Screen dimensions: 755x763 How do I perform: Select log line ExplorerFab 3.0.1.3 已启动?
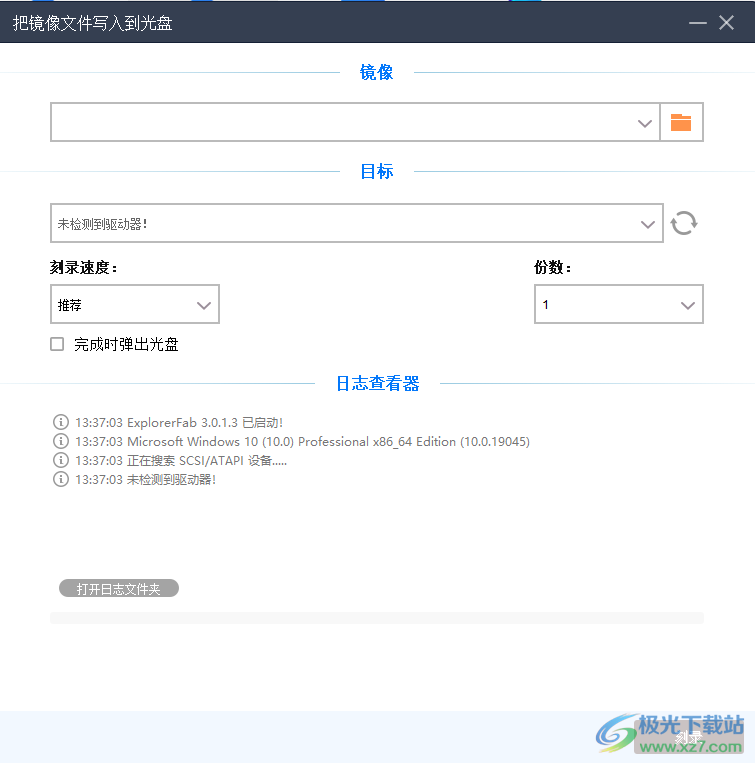click(x=179, y=422)
